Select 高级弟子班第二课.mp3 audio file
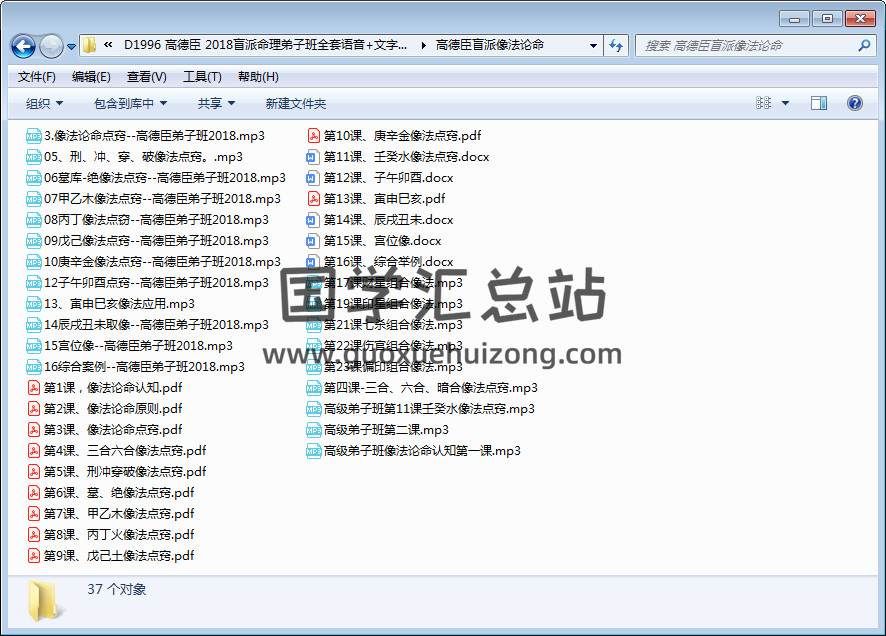Screen dimensions: 886x636 tap(386, 430)
